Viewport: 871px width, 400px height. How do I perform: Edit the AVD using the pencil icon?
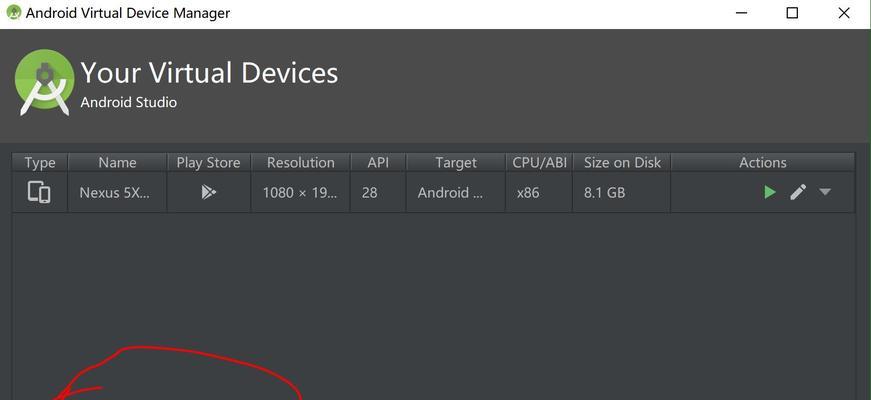click(x=798, y=192)
